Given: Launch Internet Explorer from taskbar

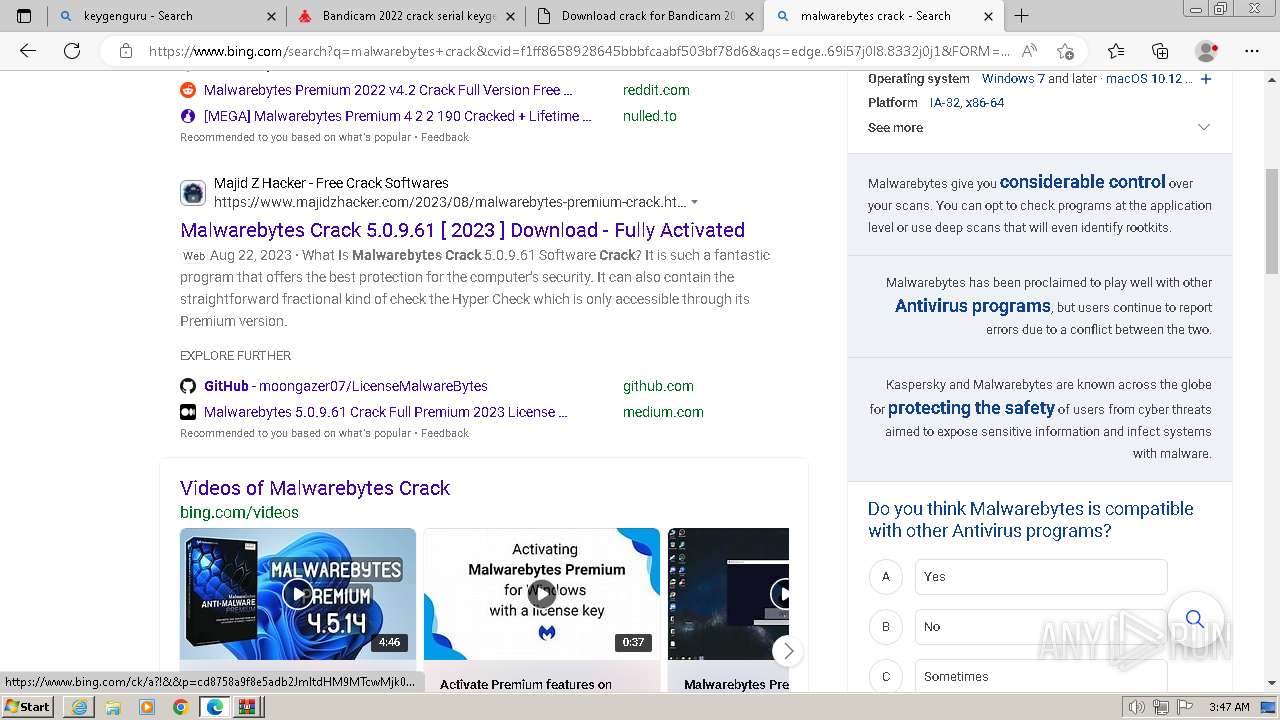Looking at the screenshot, I should pos(79,707).
